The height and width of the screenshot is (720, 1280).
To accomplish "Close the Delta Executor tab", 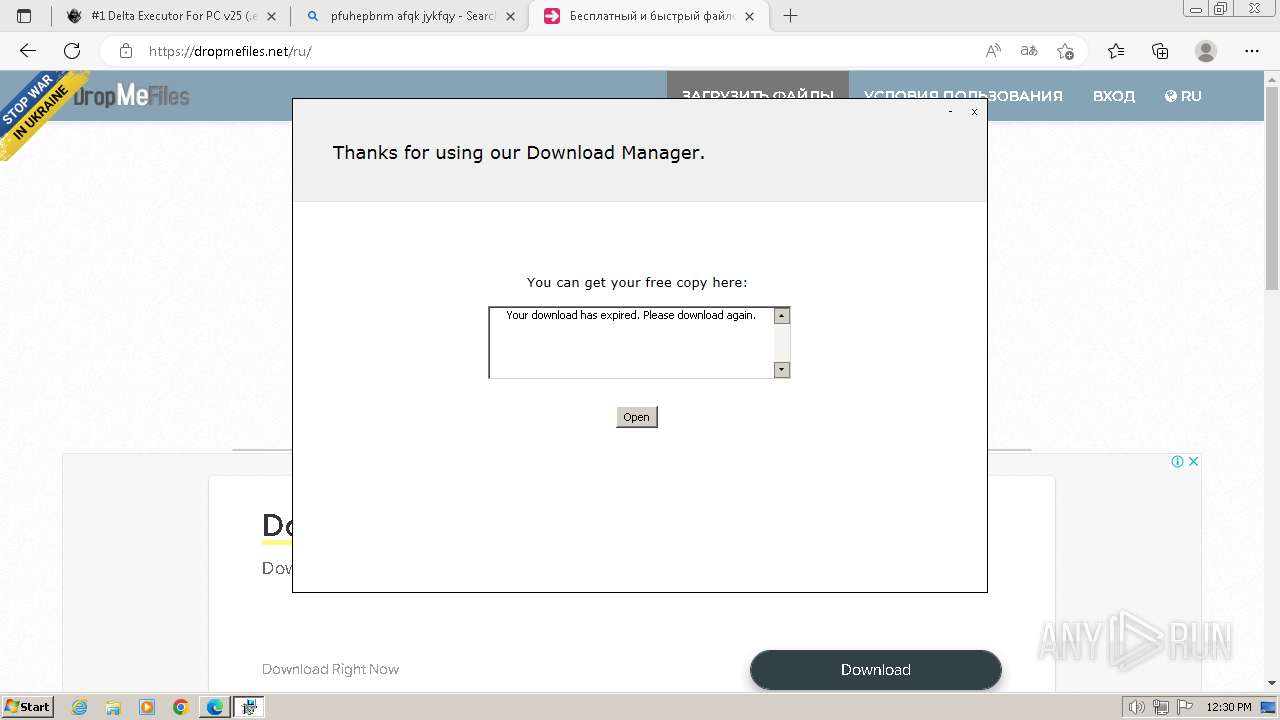I will point(271,16).
